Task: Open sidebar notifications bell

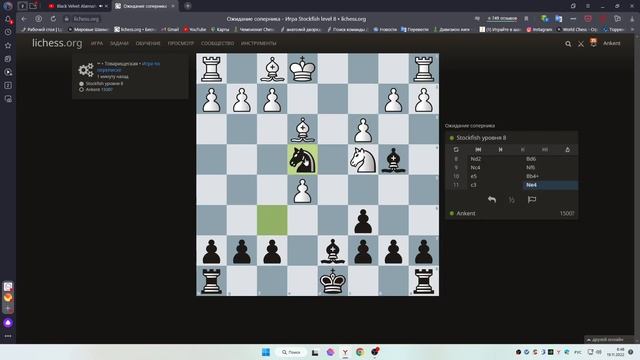Action: pos(8,19)
